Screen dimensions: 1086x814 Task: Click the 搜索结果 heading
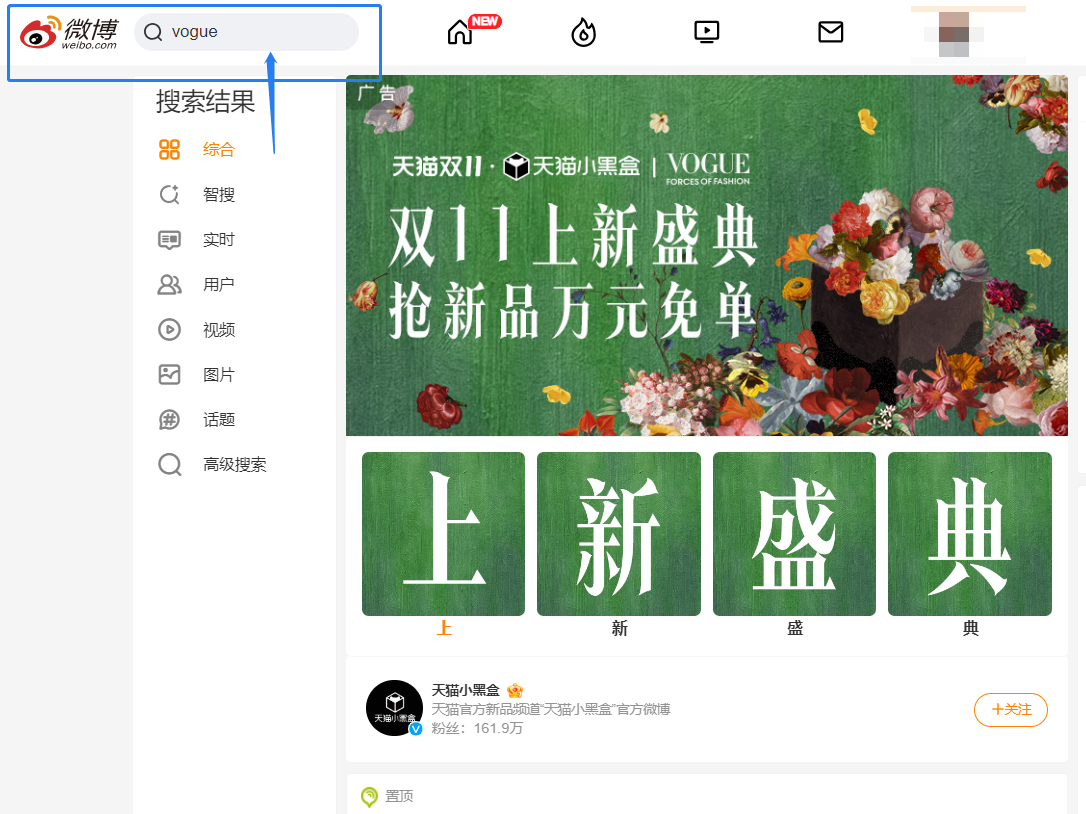tap(206, 102)
